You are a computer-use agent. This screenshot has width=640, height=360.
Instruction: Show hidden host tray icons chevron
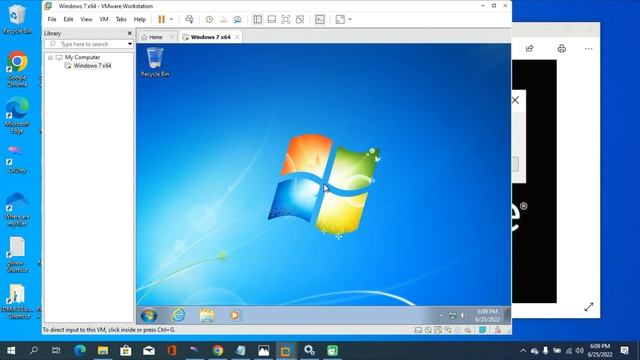523,350
